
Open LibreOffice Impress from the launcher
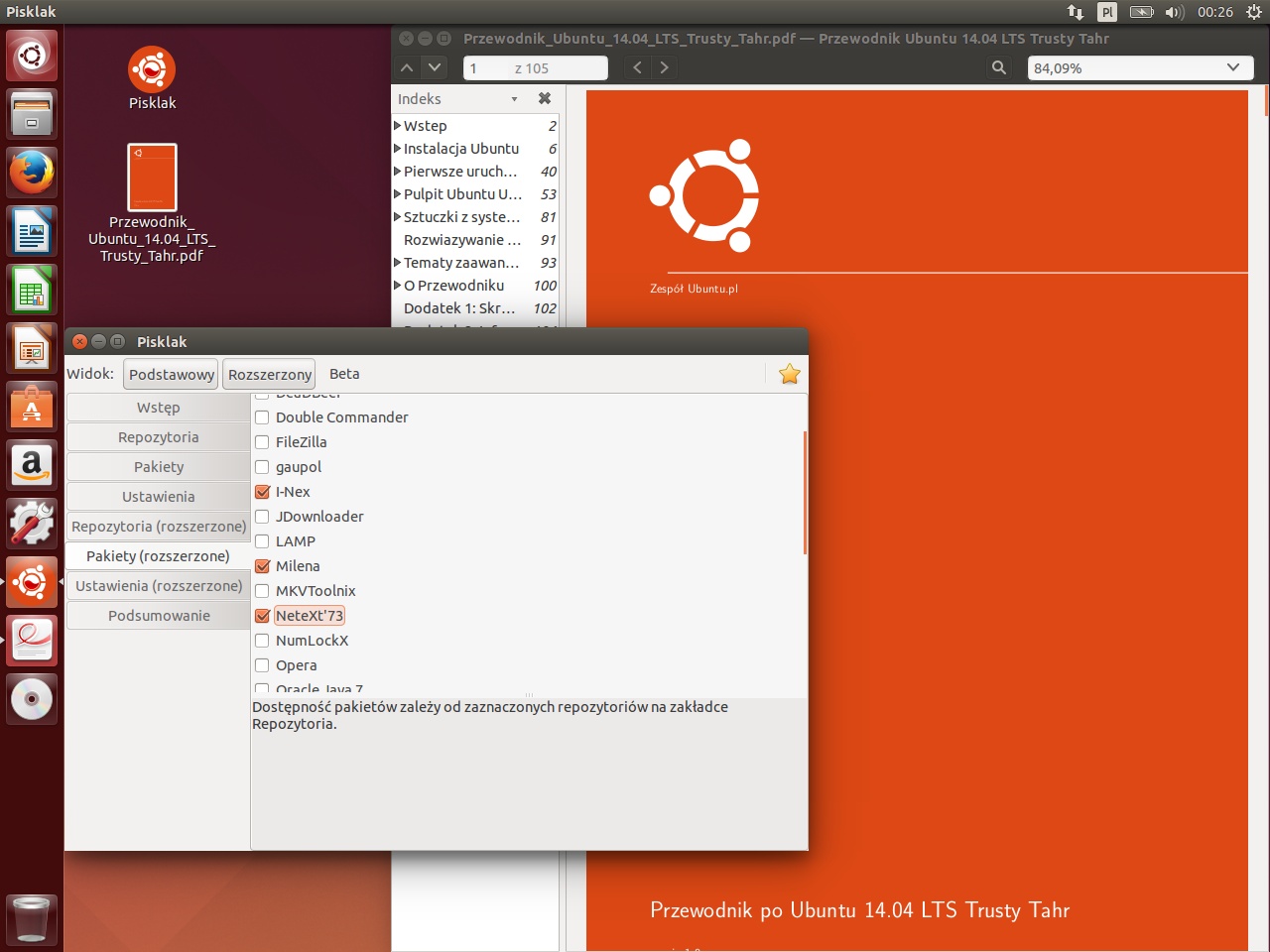(x=32, y=348)
